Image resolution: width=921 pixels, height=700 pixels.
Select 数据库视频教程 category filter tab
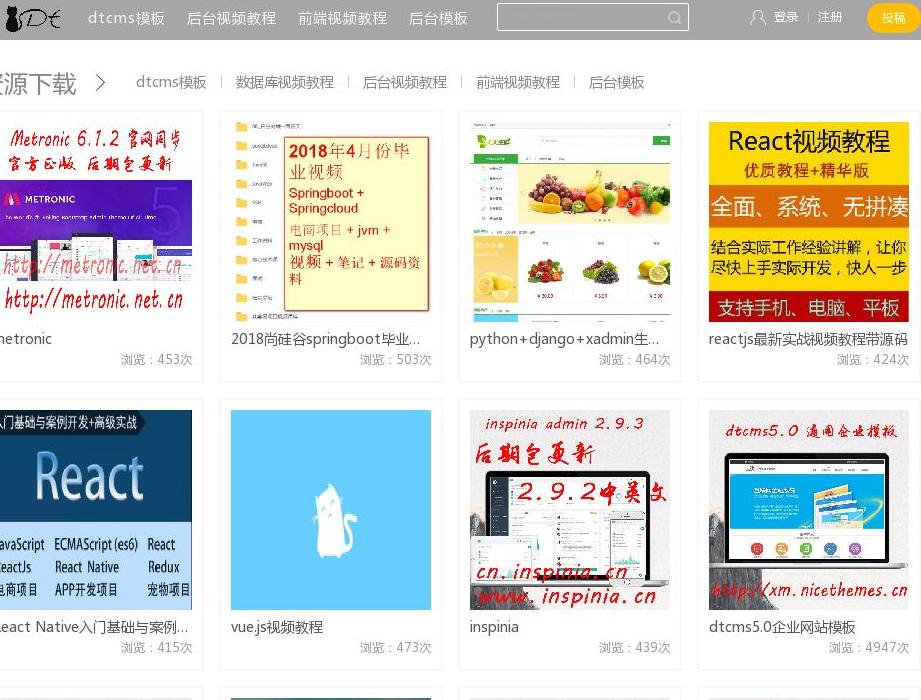point(285,82)
